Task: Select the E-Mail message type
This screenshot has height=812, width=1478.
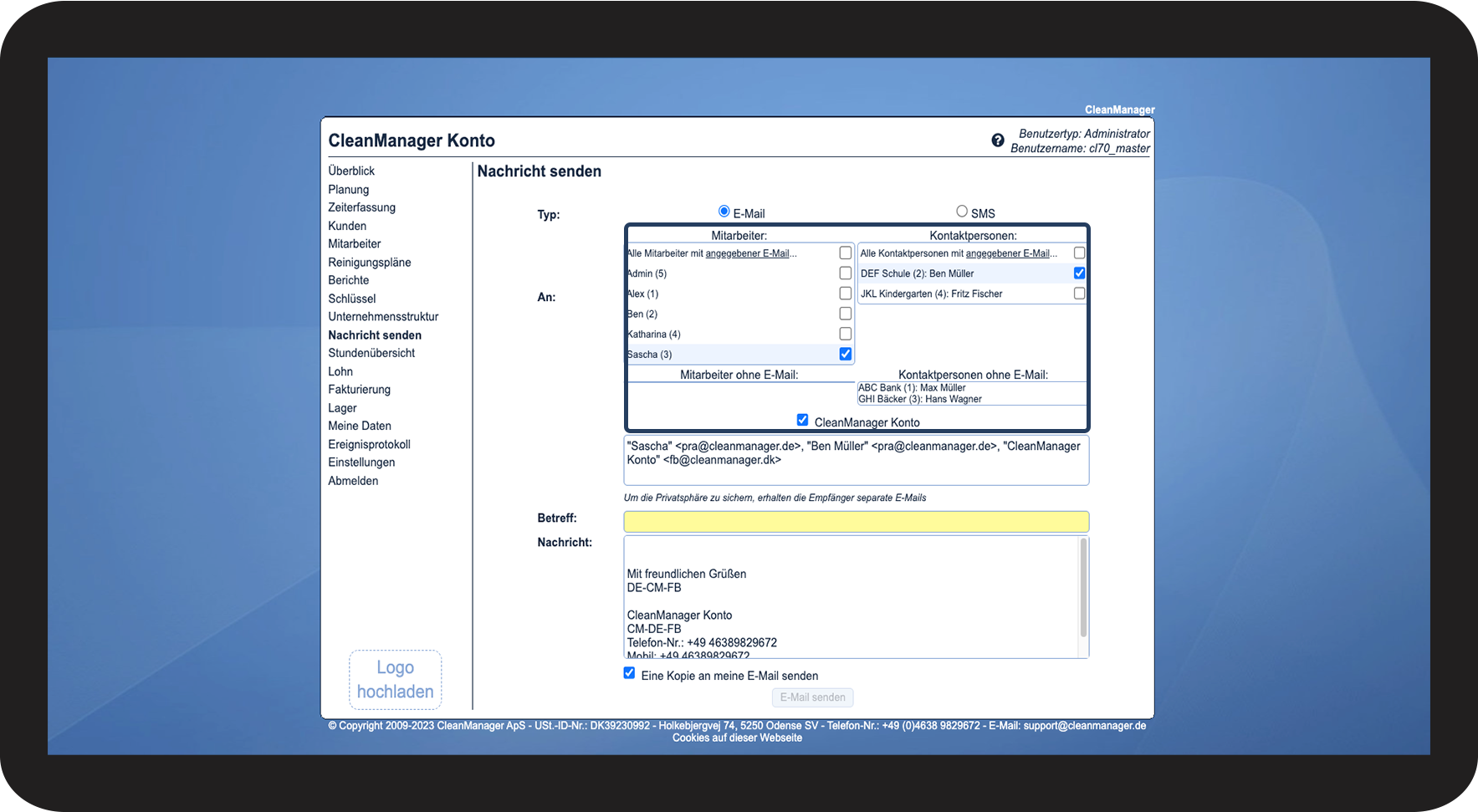Action: pos(724,212)
